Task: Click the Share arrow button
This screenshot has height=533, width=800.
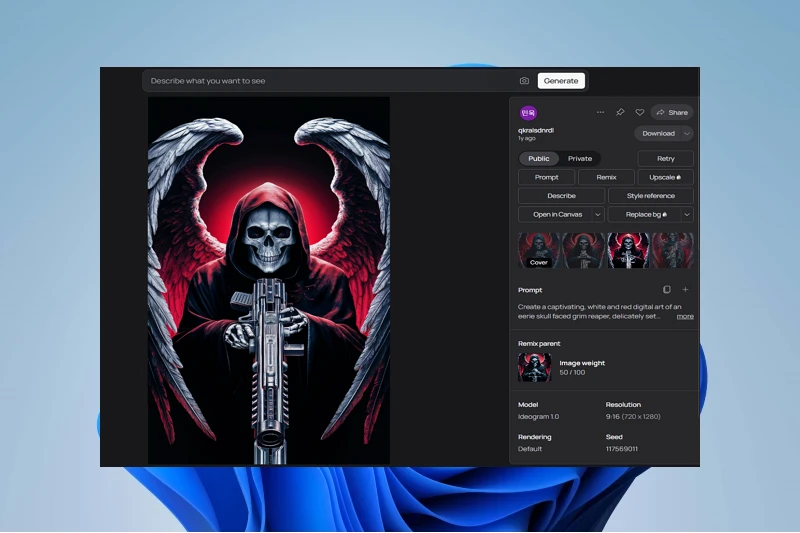Action: [x=672, y=113]
